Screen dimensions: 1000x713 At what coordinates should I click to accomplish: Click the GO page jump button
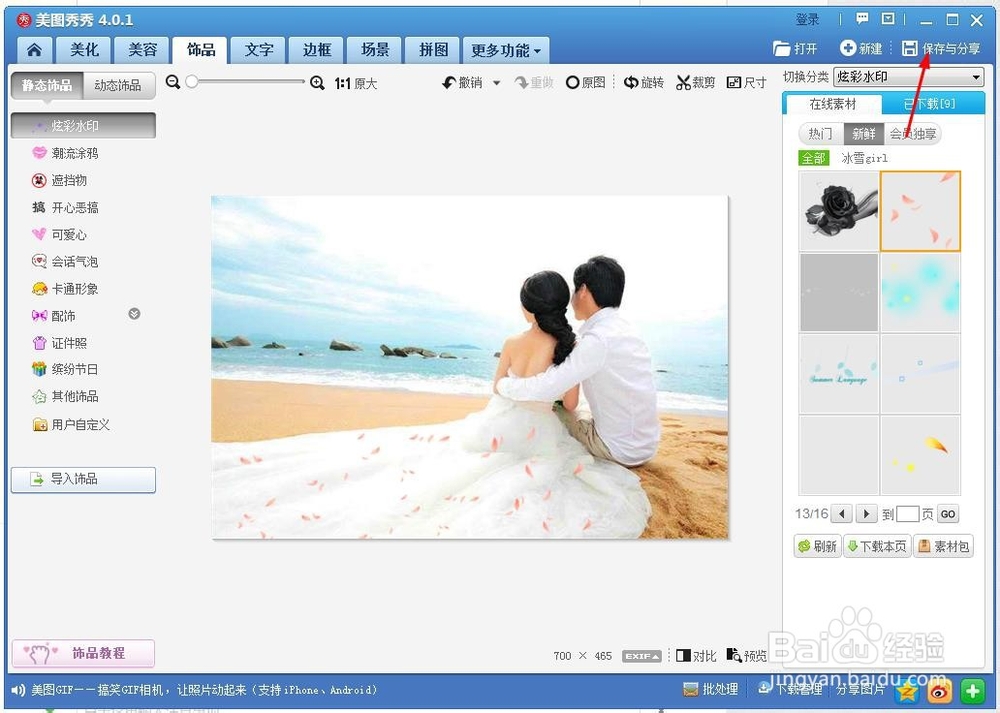point(948,514)
